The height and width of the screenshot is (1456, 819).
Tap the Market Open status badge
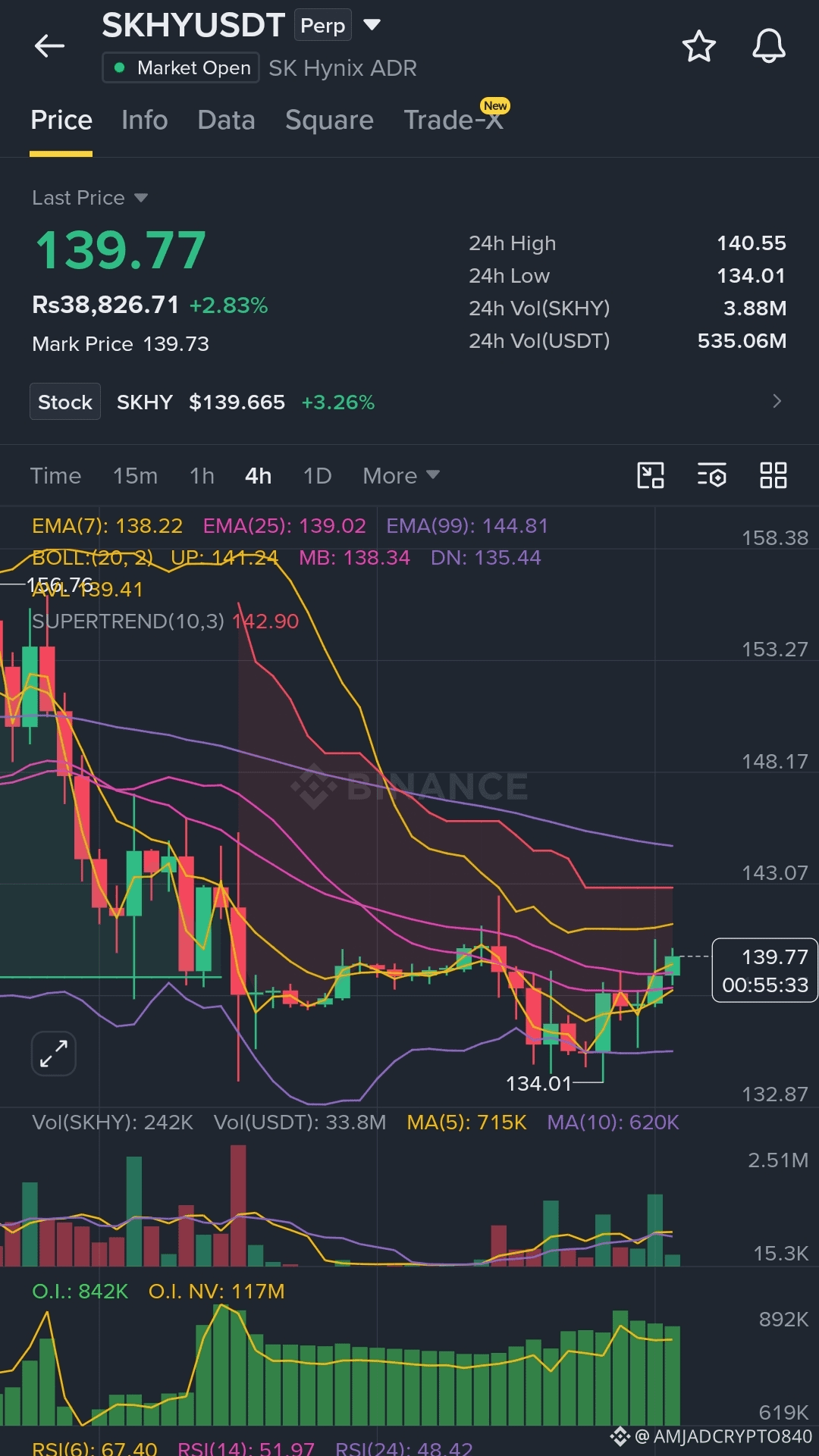[x=181, y=67]
